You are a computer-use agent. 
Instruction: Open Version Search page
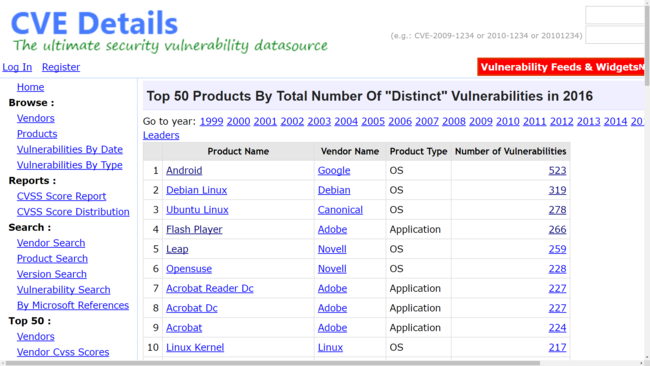pyautogui.click(x=52, y=274)
